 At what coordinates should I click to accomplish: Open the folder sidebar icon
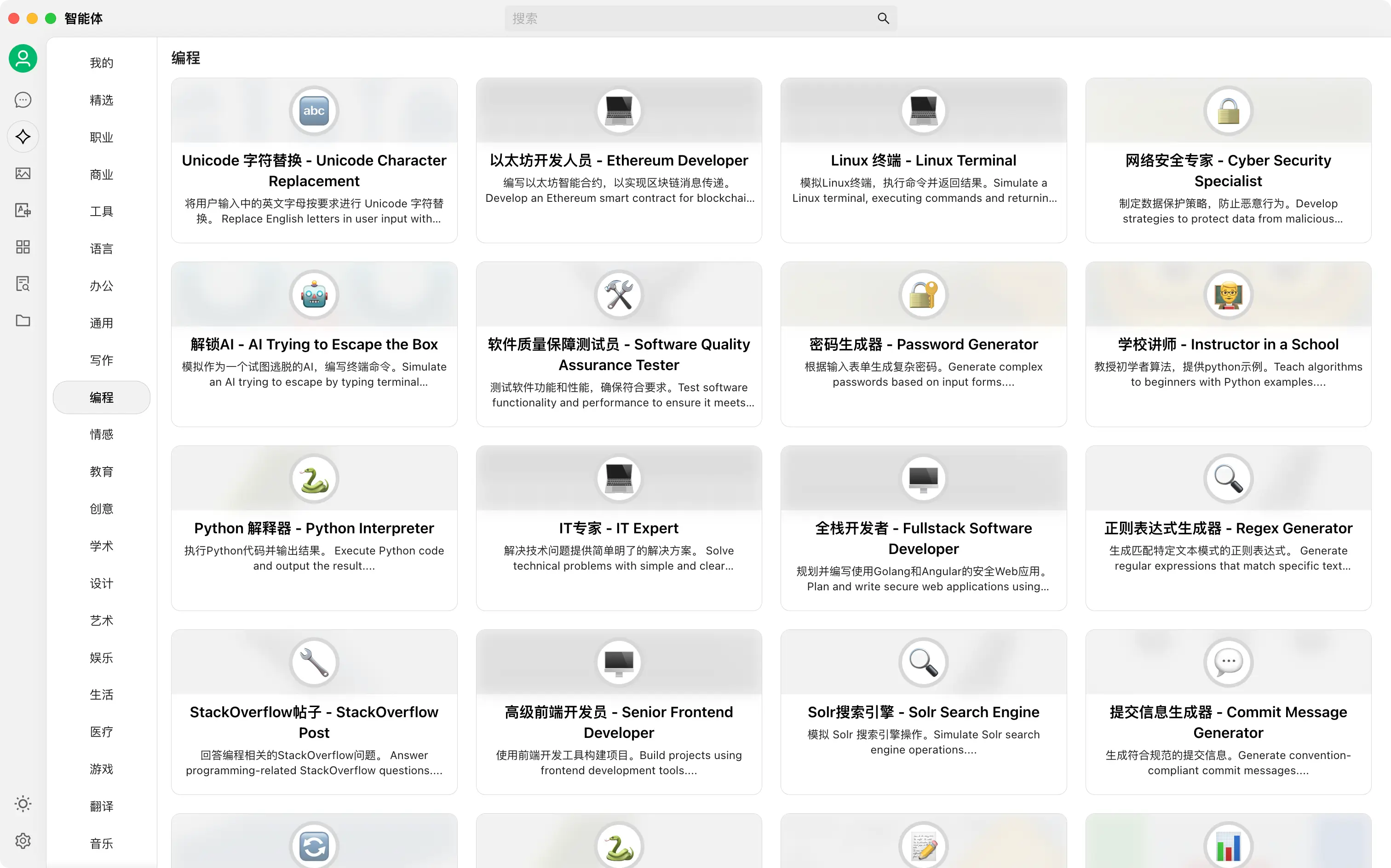tap(23, 320)
